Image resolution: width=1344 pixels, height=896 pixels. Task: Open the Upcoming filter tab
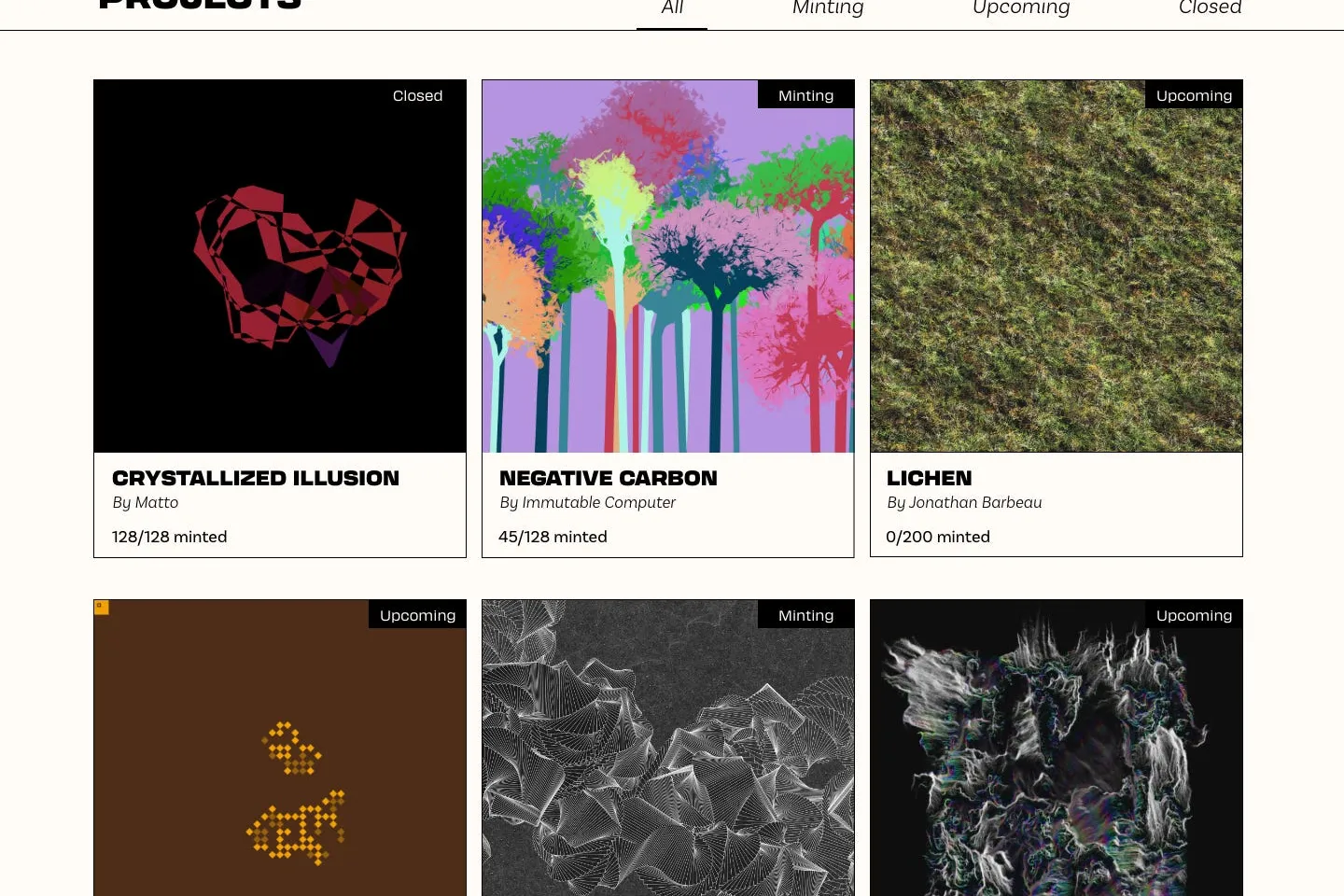1021,8
